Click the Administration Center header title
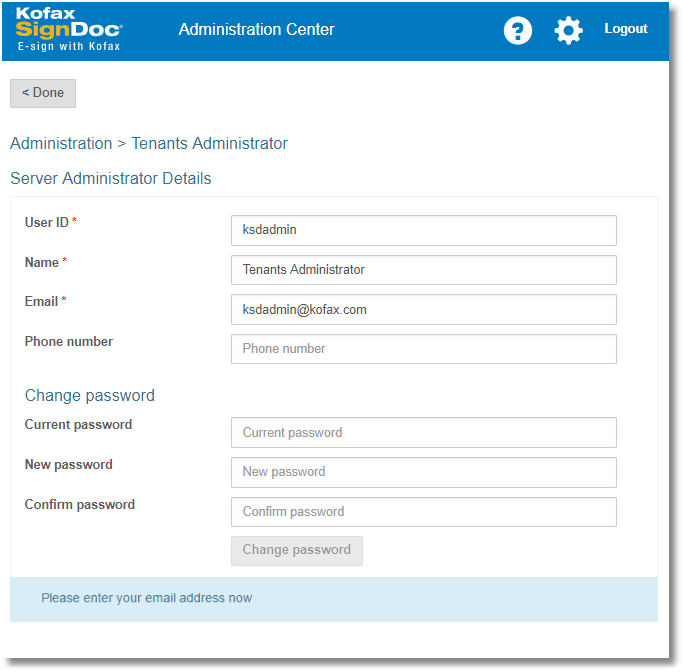 256,29
